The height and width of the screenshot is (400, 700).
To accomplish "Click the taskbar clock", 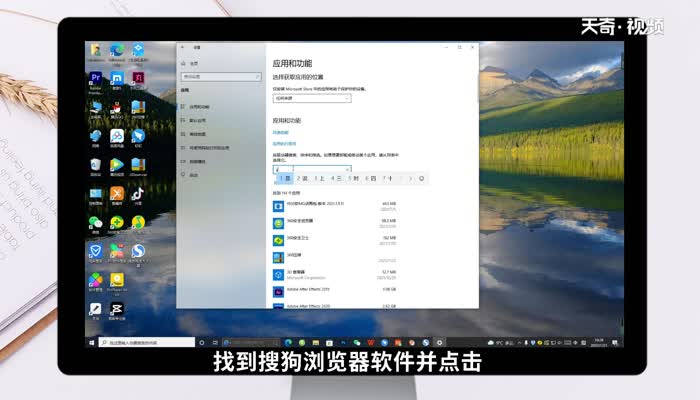I will pos(599,342).
